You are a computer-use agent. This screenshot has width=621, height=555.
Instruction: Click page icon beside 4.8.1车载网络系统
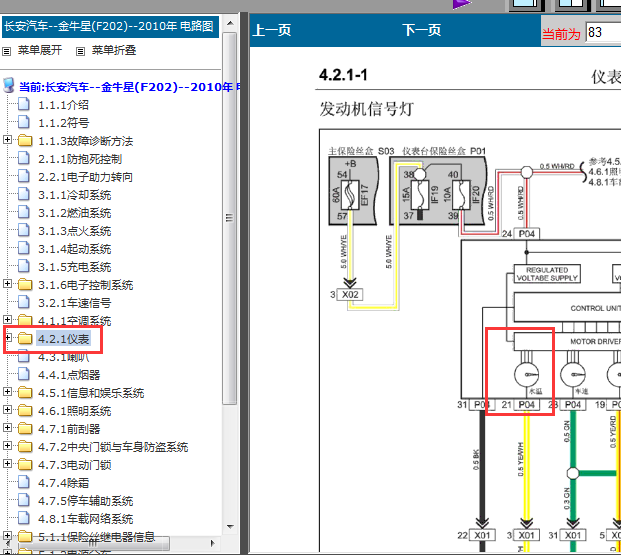[24, 518]
